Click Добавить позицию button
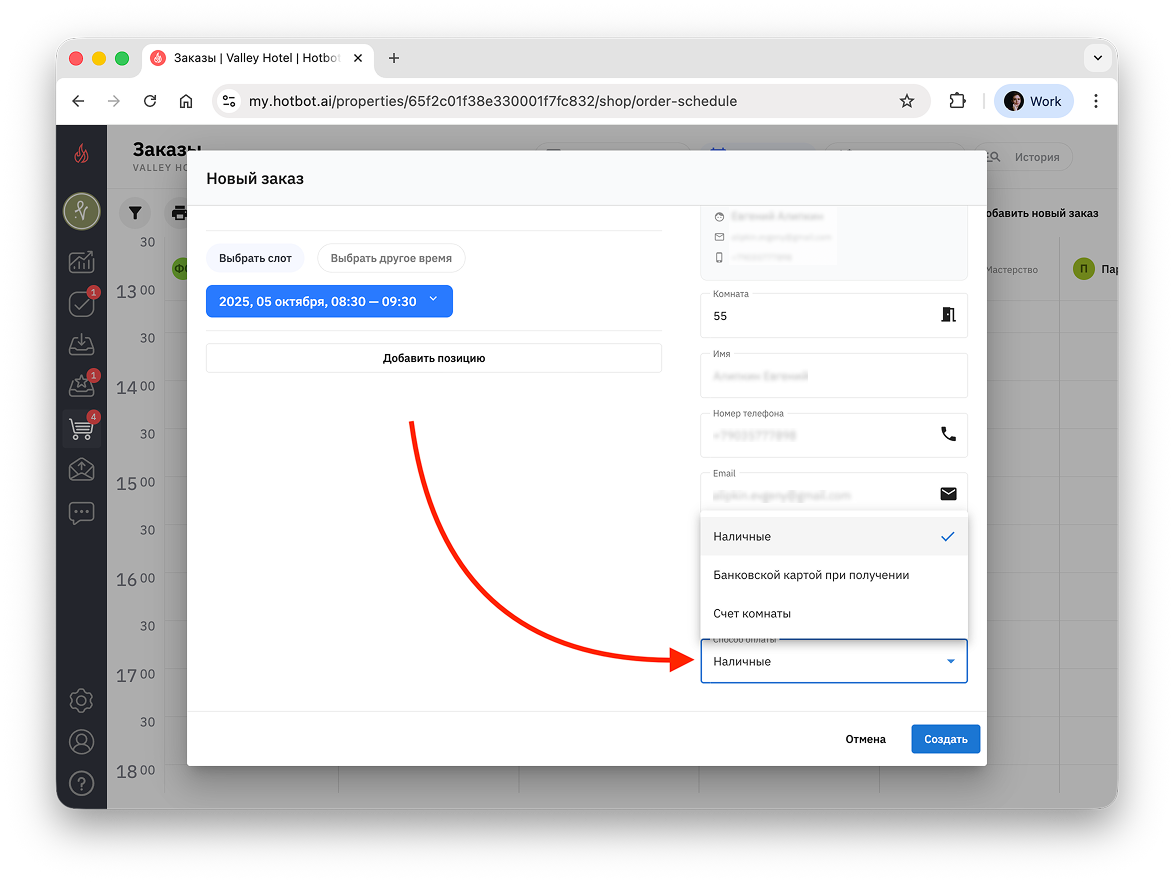The height and width of the screenshot is (883, 1174). coord(434,358)
